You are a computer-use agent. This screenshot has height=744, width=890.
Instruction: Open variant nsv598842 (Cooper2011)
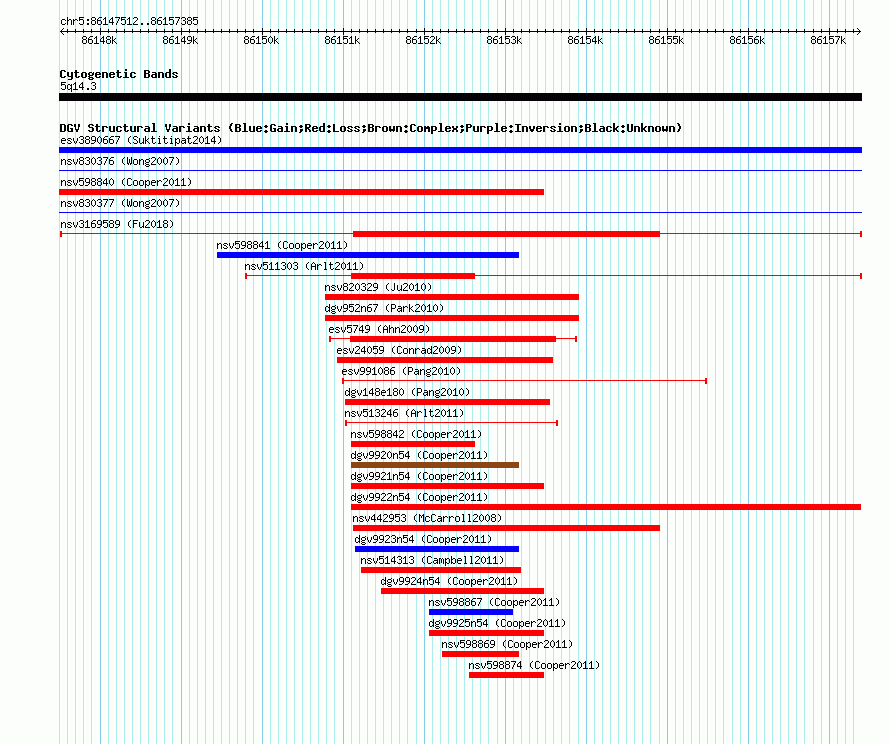[416, 434]
